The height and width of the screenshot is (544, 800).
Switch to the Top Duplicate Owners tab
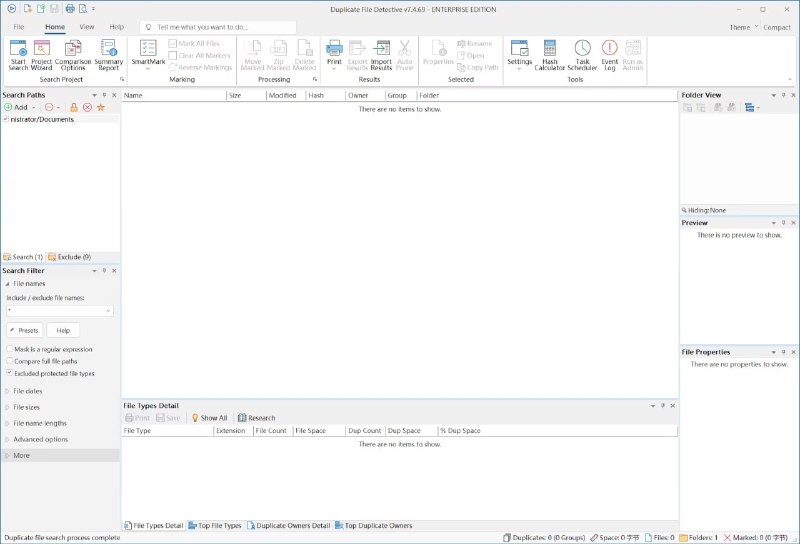click(373, 526)
